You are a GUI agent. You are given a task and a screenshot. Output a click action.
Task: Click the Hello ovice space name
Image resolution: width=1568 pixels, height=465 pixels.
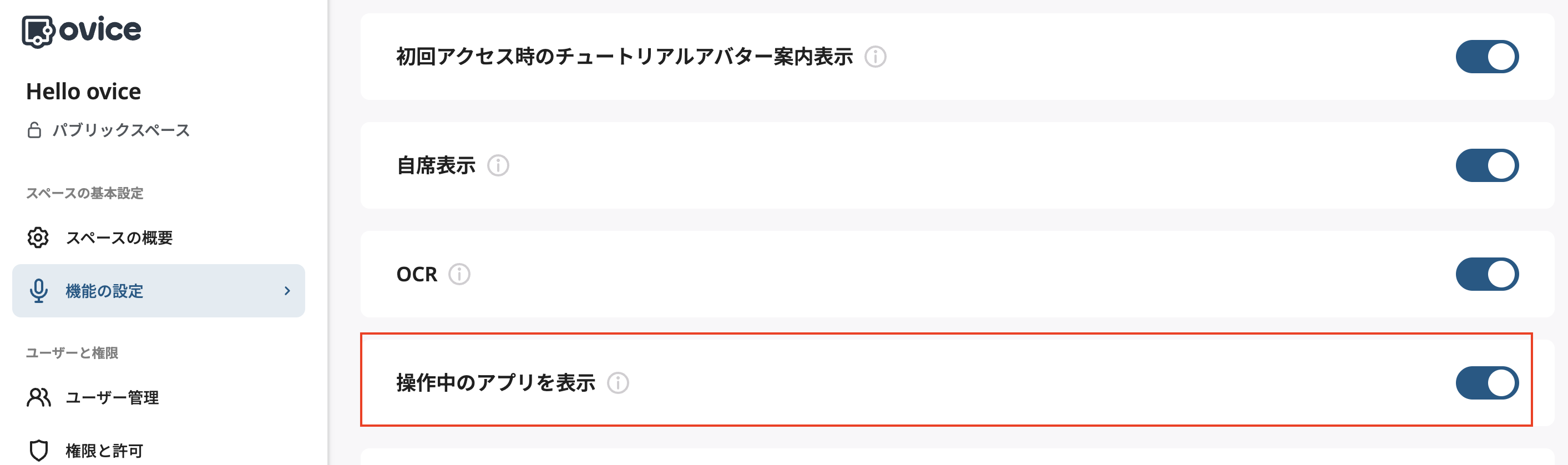coord(84,92)
